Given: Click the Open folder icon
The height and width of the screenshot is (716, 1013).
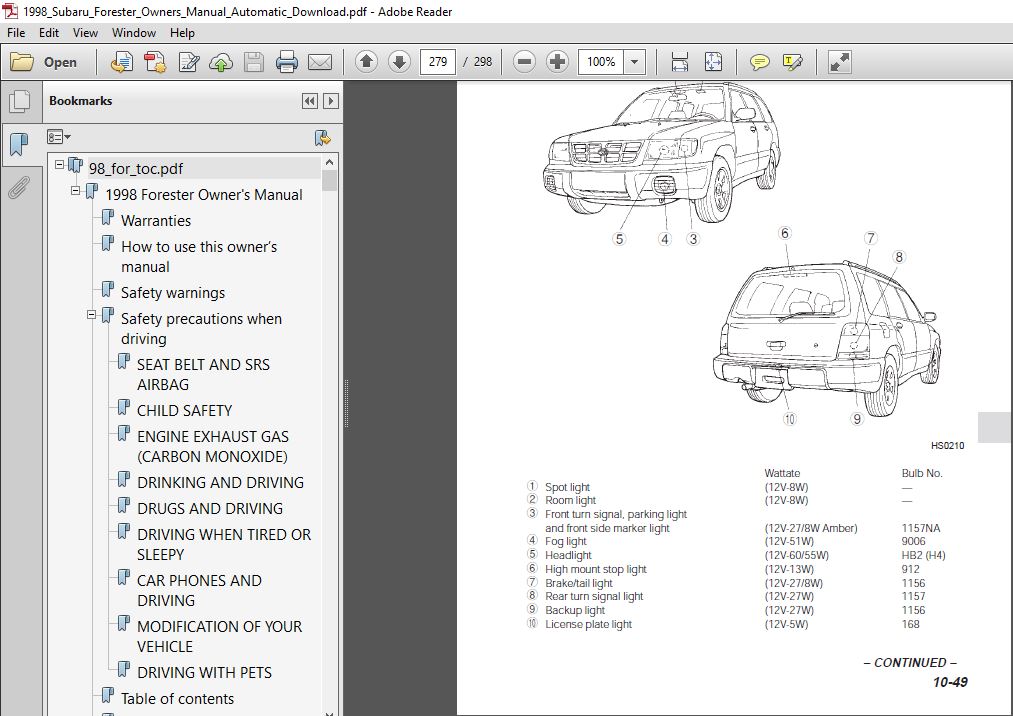Looking at the screenshot, I should (22, 62).
